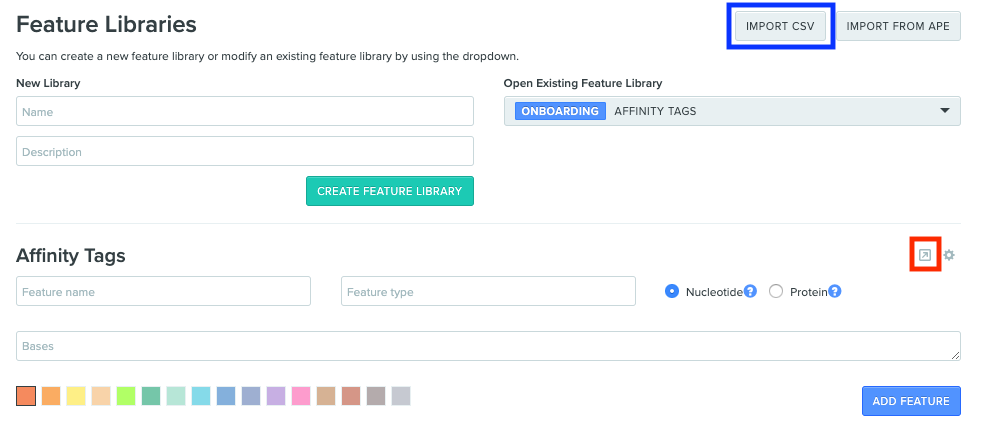Click into the Bases text area
This screenshot has width=984, height=433.
(x=488, y=346)
